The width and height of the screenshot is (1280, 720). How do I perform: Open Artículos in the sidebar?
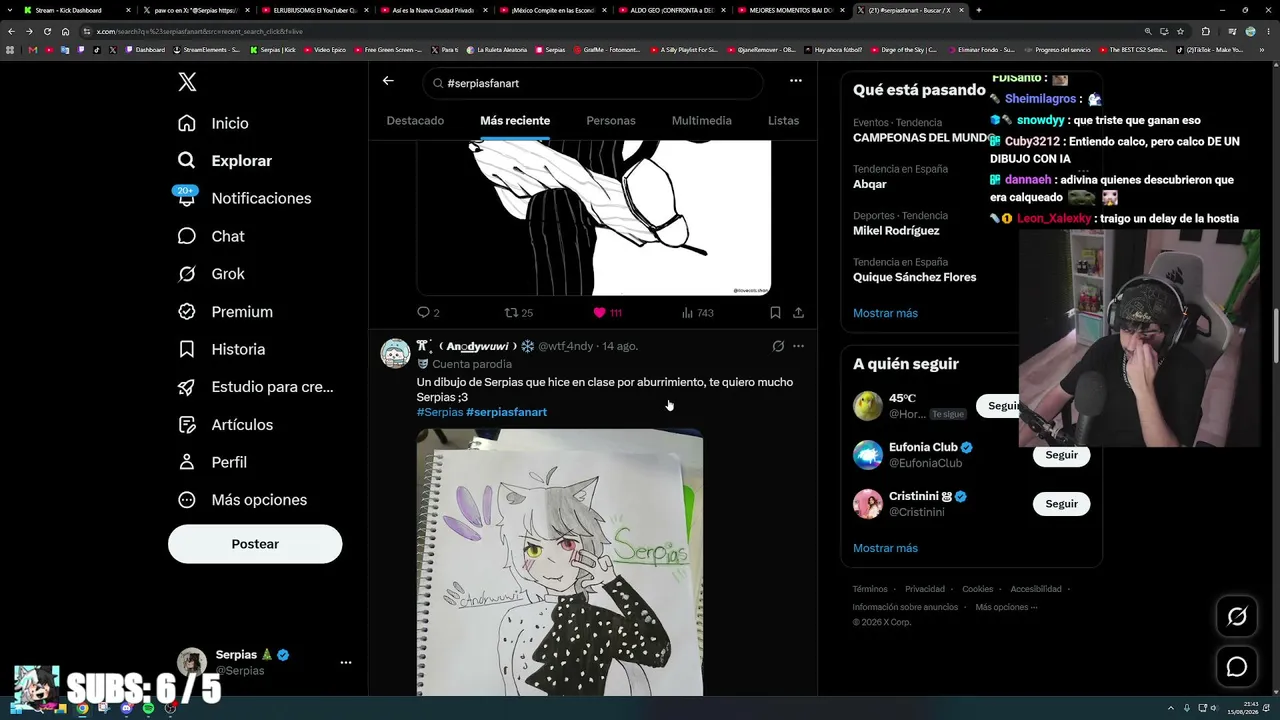pos(225,425)
